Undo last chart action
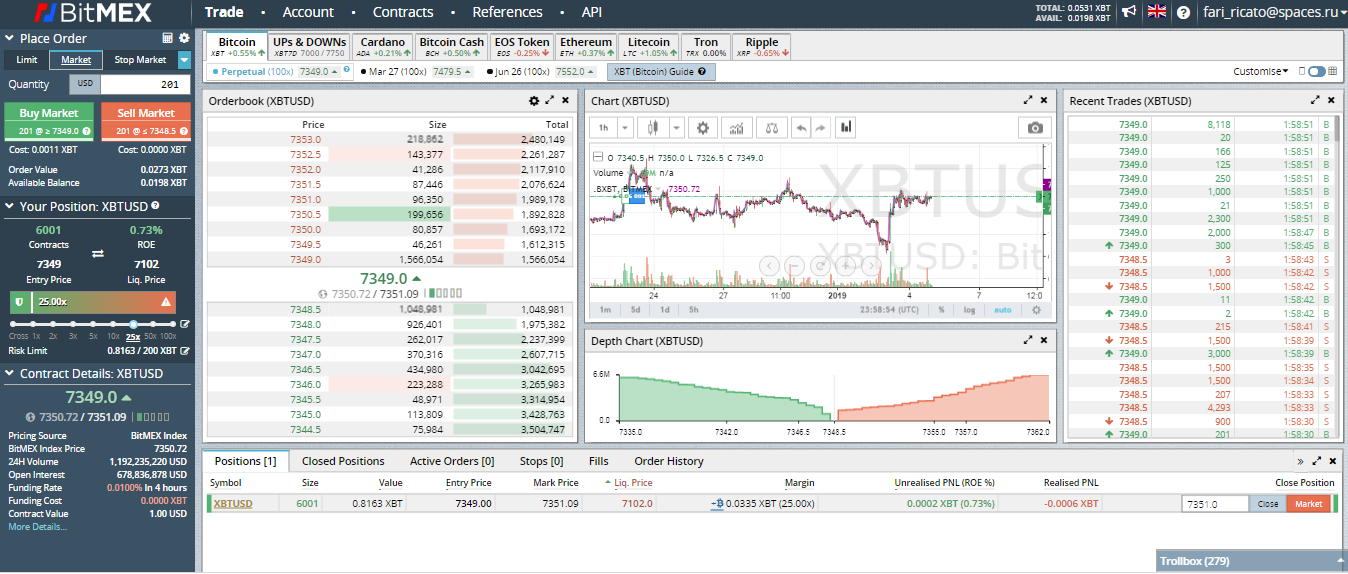This screenshot has height=574, width=1348. pyautogui.click(x=800, y=128)
